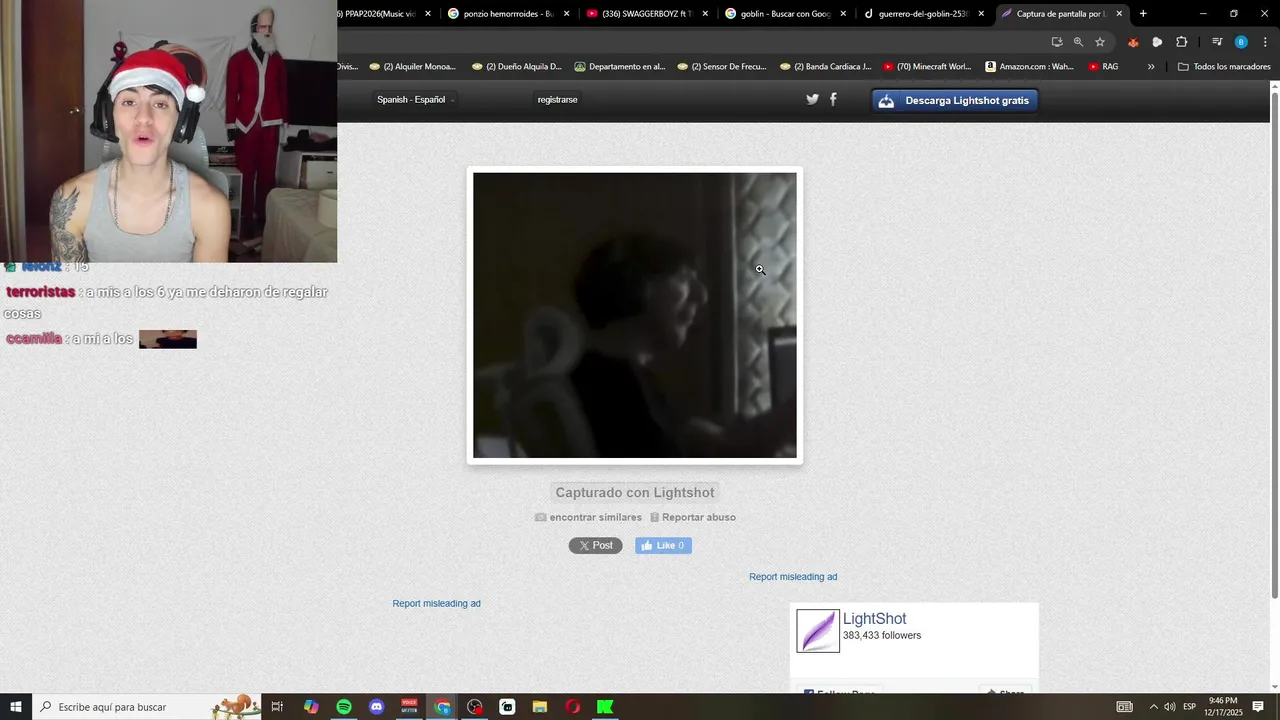Zoom into the captured screenshot image
The width and height of the screenshot is (1280, 720).
[635, 315]
